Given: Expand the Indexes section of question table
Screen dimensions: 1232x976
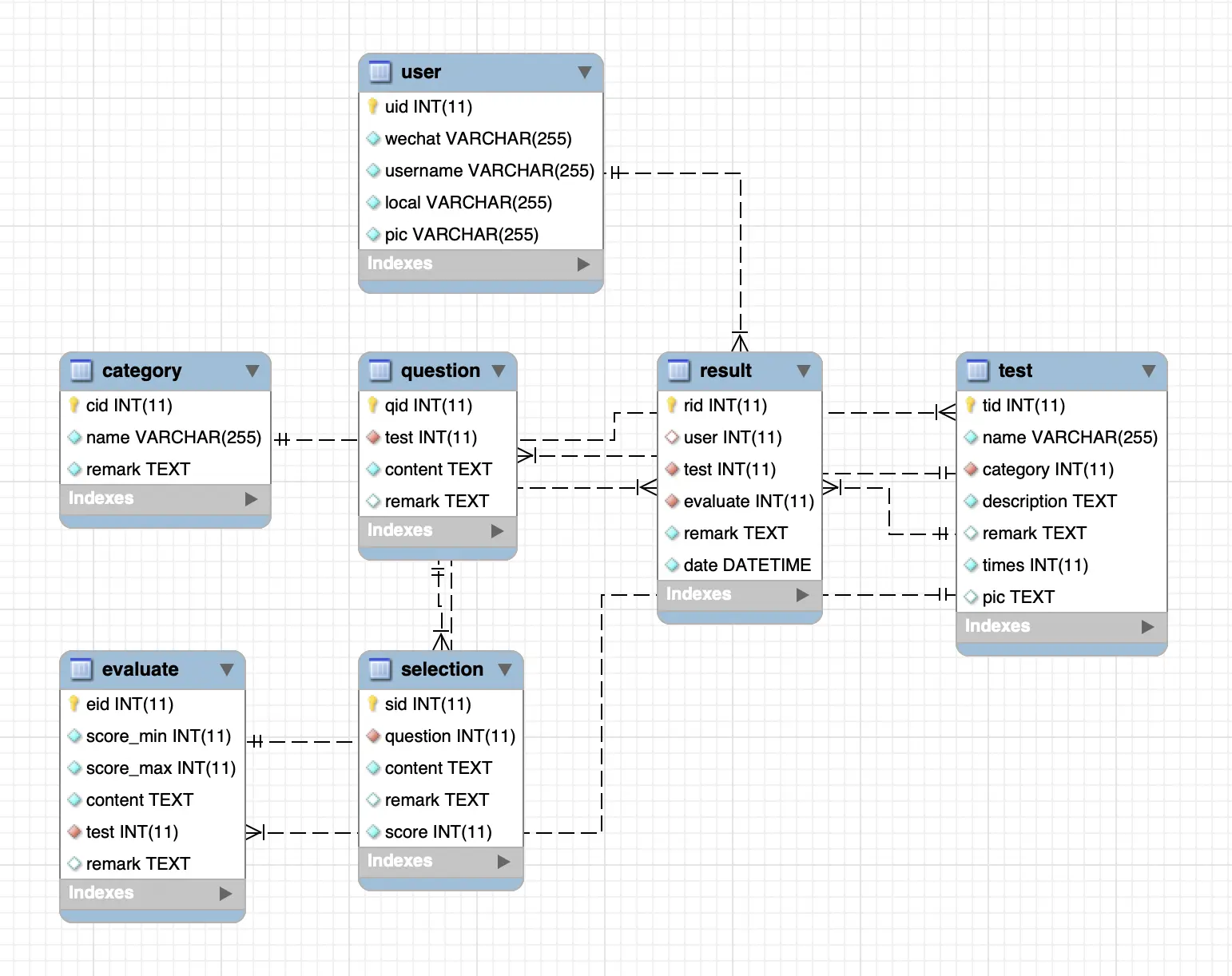Looking at the screenshot, I should click(x=497, y=530).
